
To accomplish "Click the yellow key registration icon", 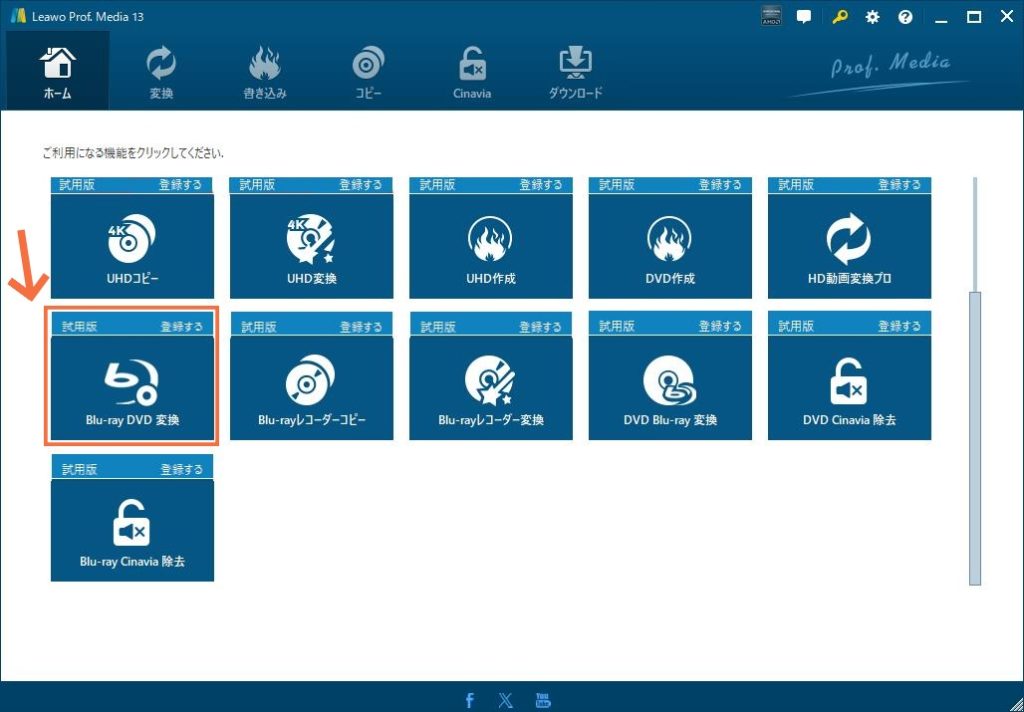I will [x=839, y=17].
